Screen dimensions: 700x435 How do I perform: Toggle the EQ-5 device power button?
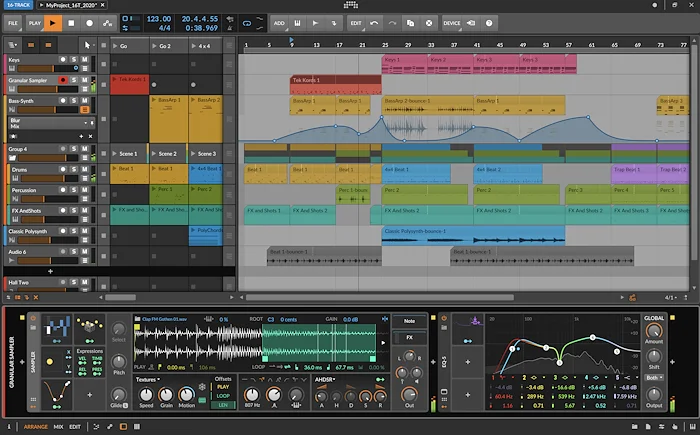pyautogui.click(x=444, y=318)
